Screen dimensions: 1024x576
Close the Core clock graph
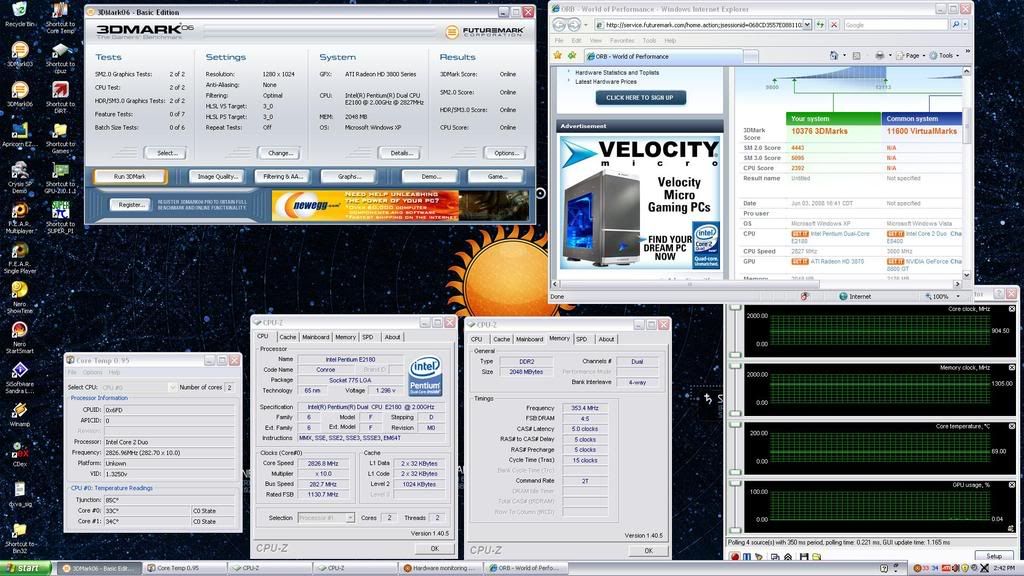[x=1011, y=309]
